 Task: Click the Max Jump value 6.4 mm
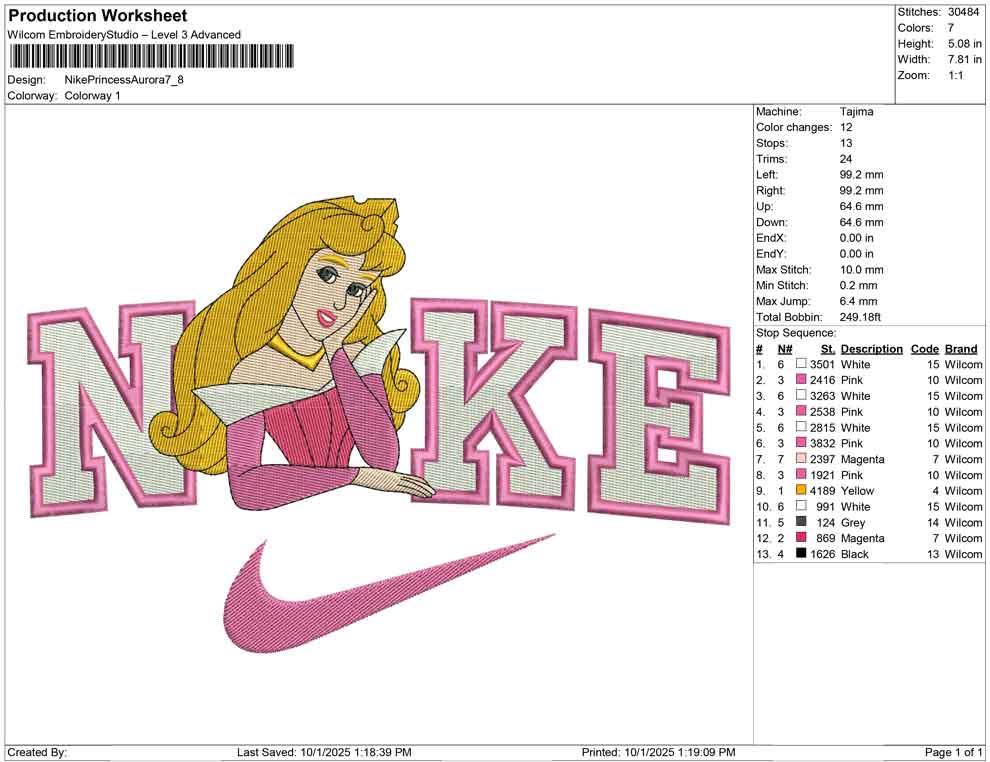pos(858,301)
